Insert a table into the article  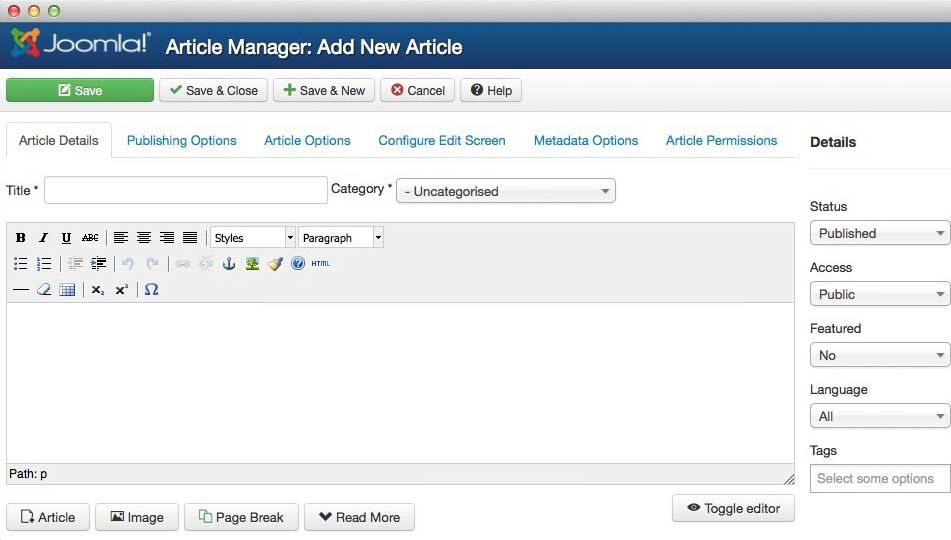(67, 290)
